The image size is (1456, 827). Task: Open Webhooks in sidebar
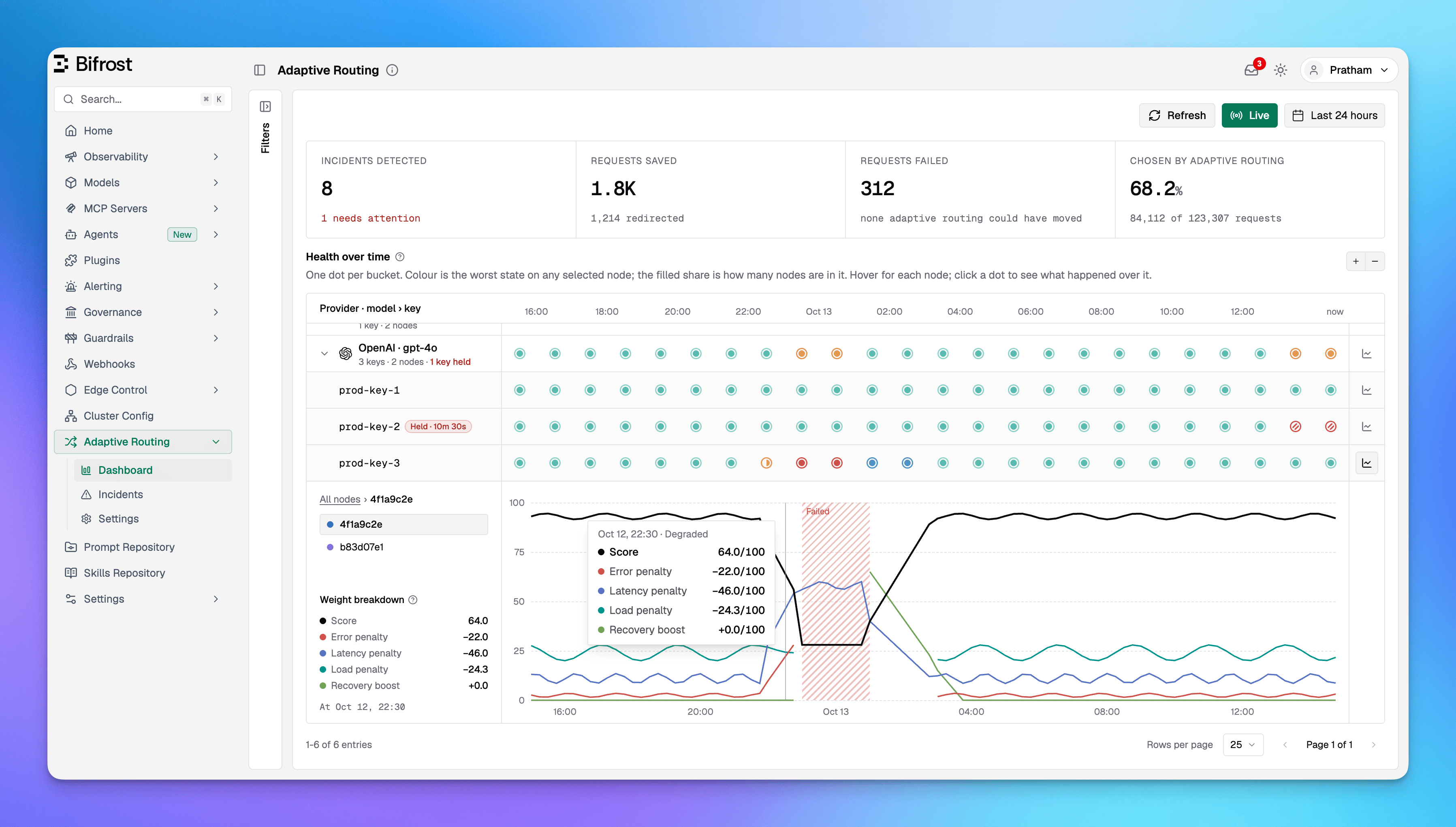(x=143, y=364)
